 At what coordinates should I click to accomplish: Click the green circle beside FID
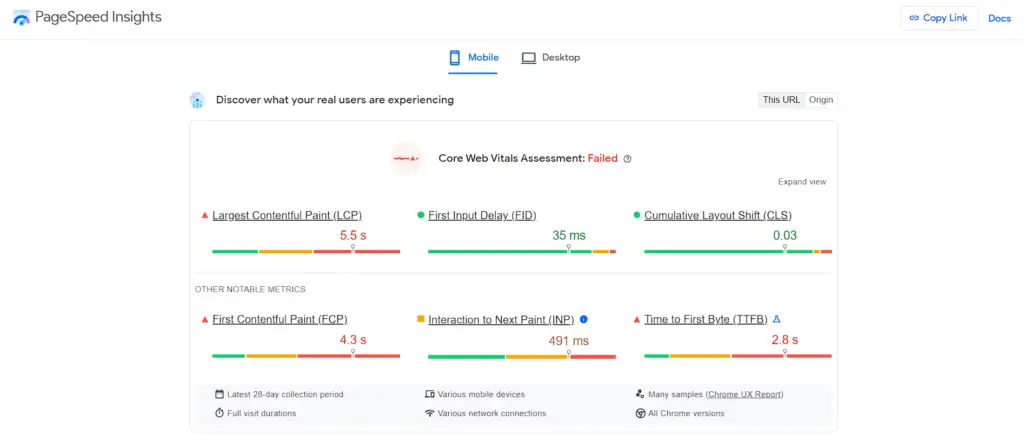coord(421,215)
